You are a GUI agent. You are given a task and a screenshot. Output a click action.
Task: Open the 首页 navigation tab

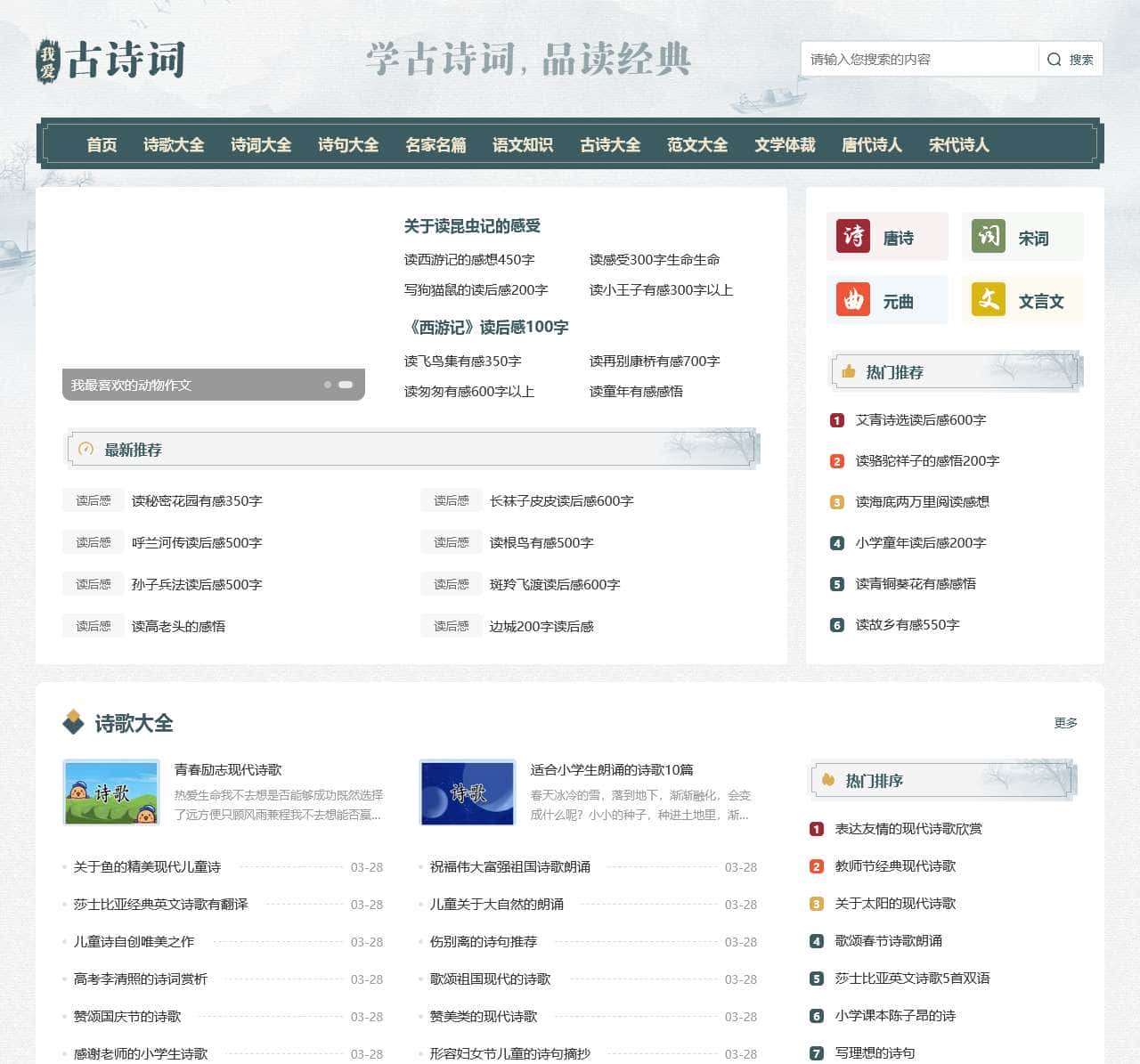coord(102,144)
